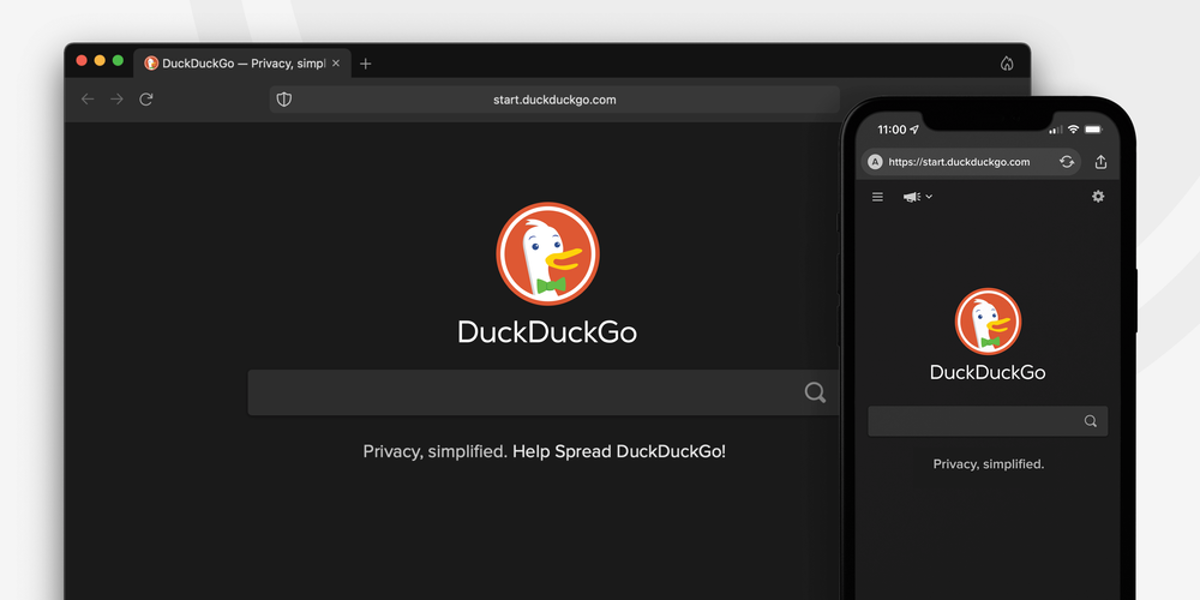Go back using the browser back arrow
The image size is (1200, 600).
pyautogui.click(x=88, y=99)
